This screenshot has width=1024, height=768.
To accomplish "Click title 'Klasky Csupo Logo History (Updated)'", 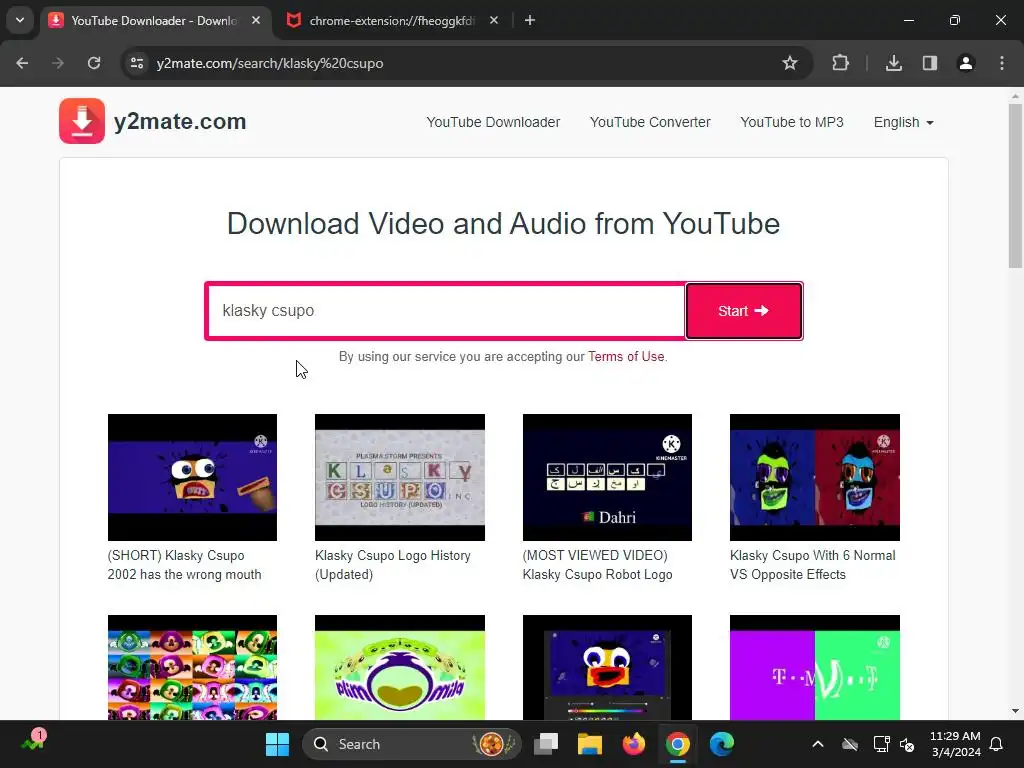I will [392, 565].
